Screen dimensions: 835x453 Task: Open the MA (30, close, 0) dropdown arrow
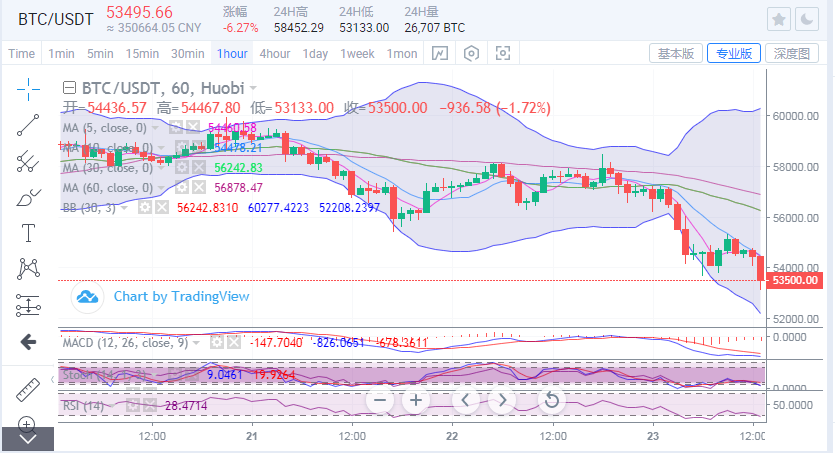point(161,168)
